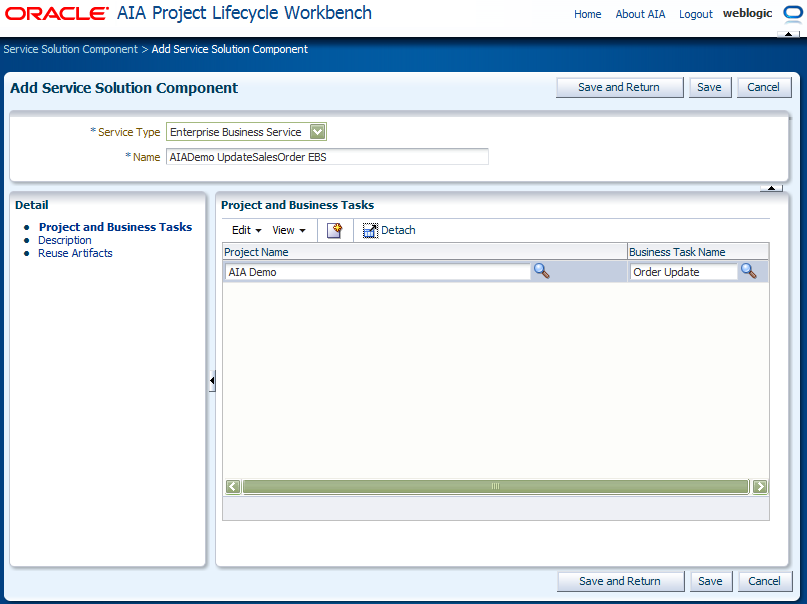Open the About AIA link
This screenshot has width=807, height=604.
pyautogui.click(x=640, y=14)
